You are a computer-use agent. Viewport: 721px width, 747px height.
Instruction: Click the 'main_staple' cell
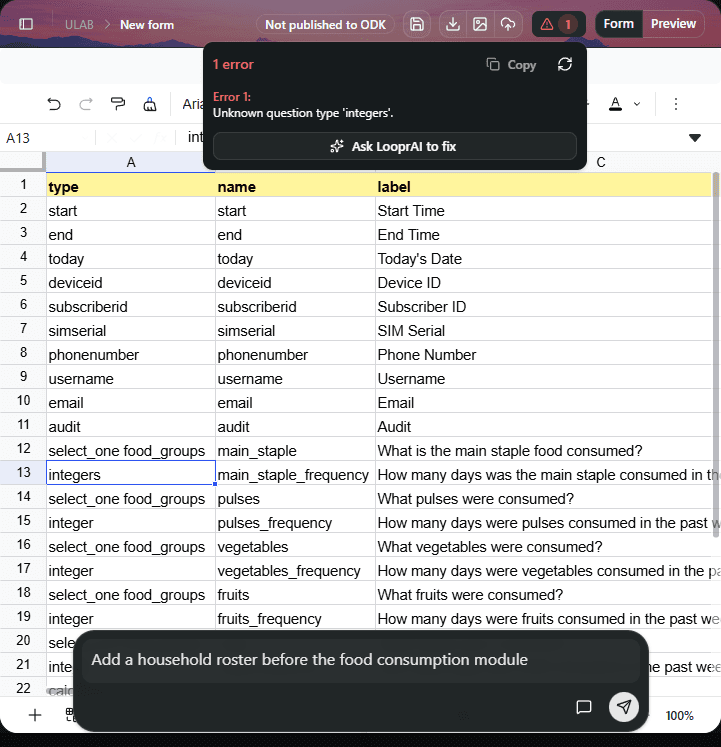(x=295, y=449)
